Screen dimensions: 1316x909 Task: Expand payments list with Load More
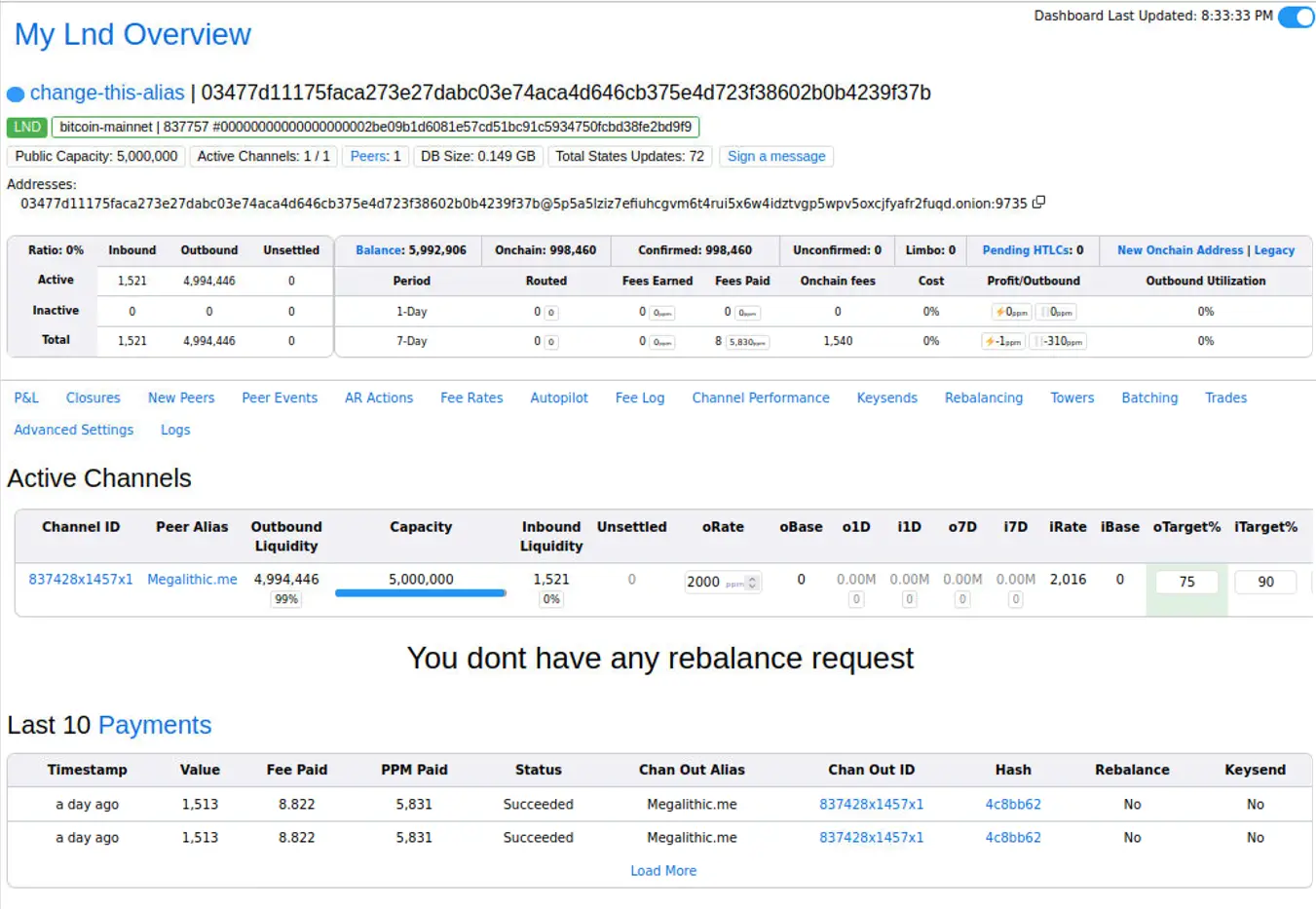coord(662,871)
